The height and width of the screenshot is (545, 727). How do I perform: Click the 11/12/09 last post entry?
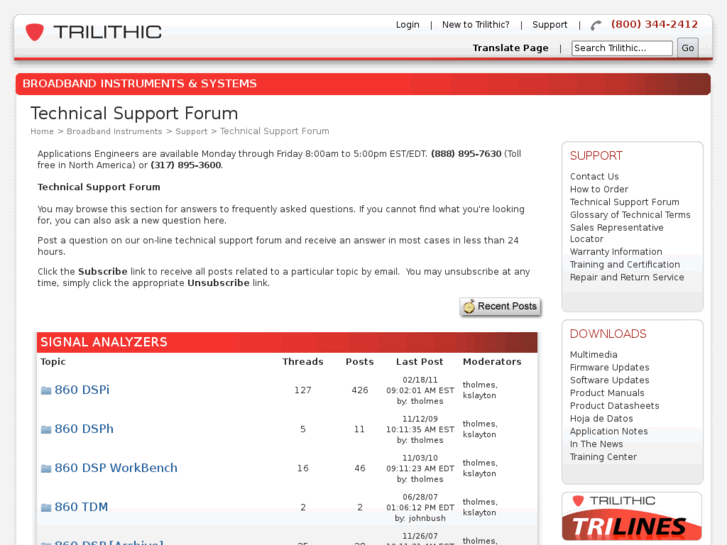(420, 430)
